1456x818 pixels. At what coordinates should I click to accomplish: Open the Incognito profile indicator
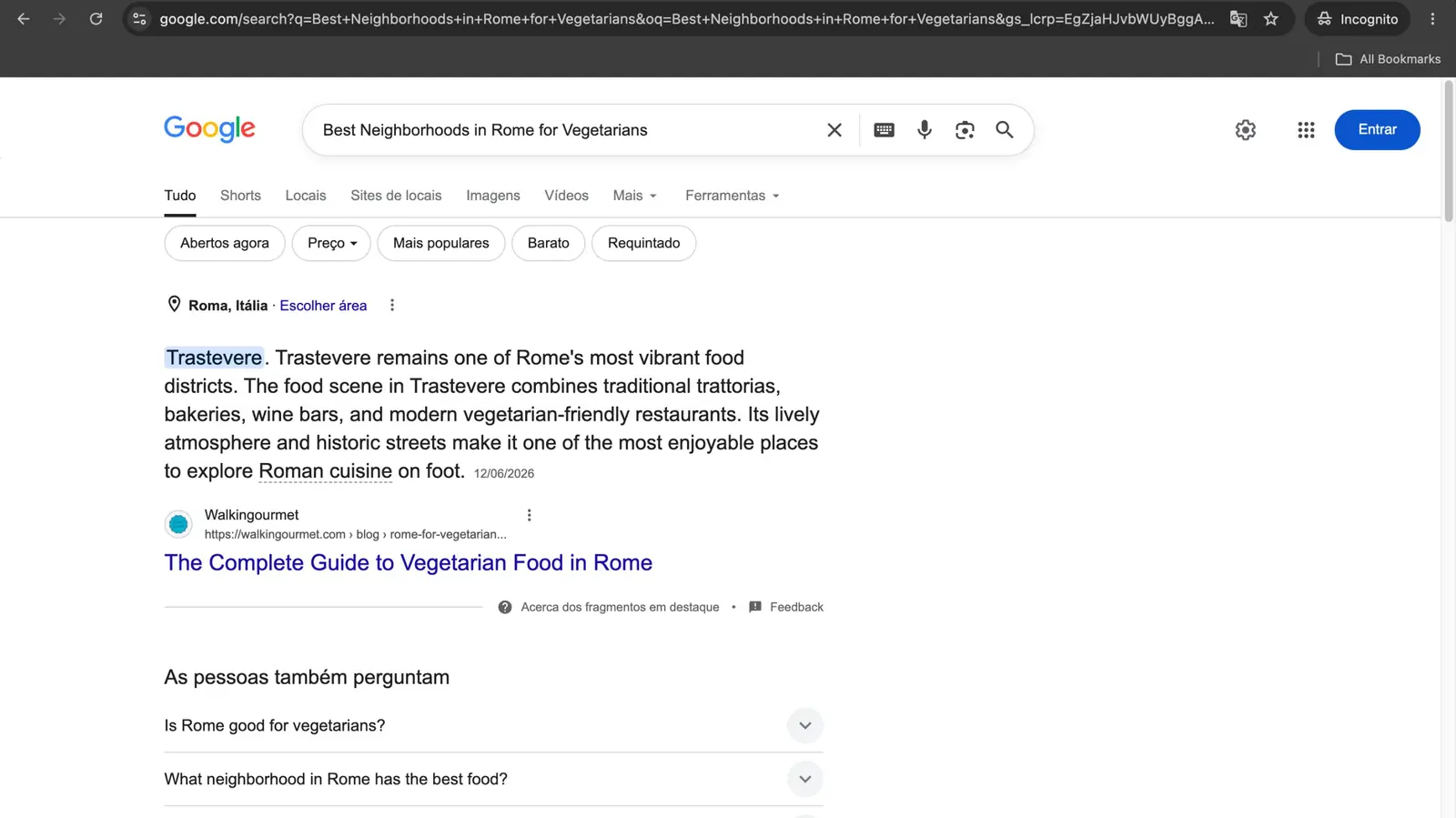coord(1357,18)
